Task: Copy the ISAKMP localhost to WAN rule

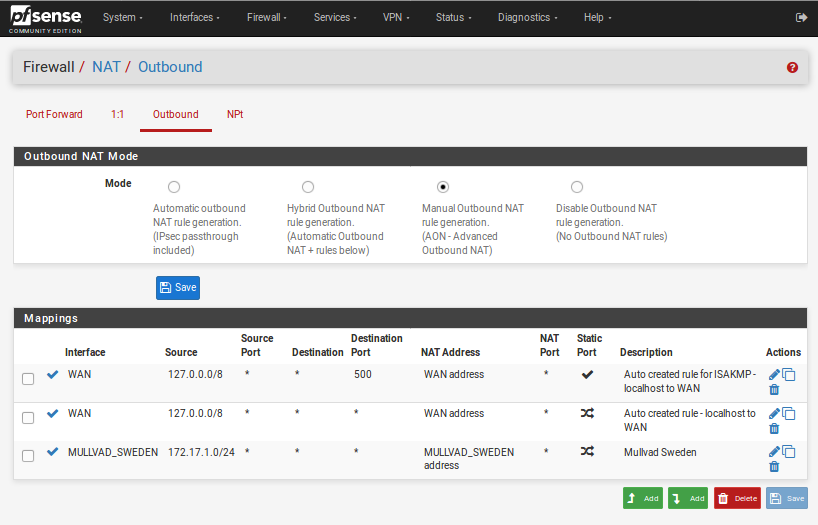Action: [789, 374]
